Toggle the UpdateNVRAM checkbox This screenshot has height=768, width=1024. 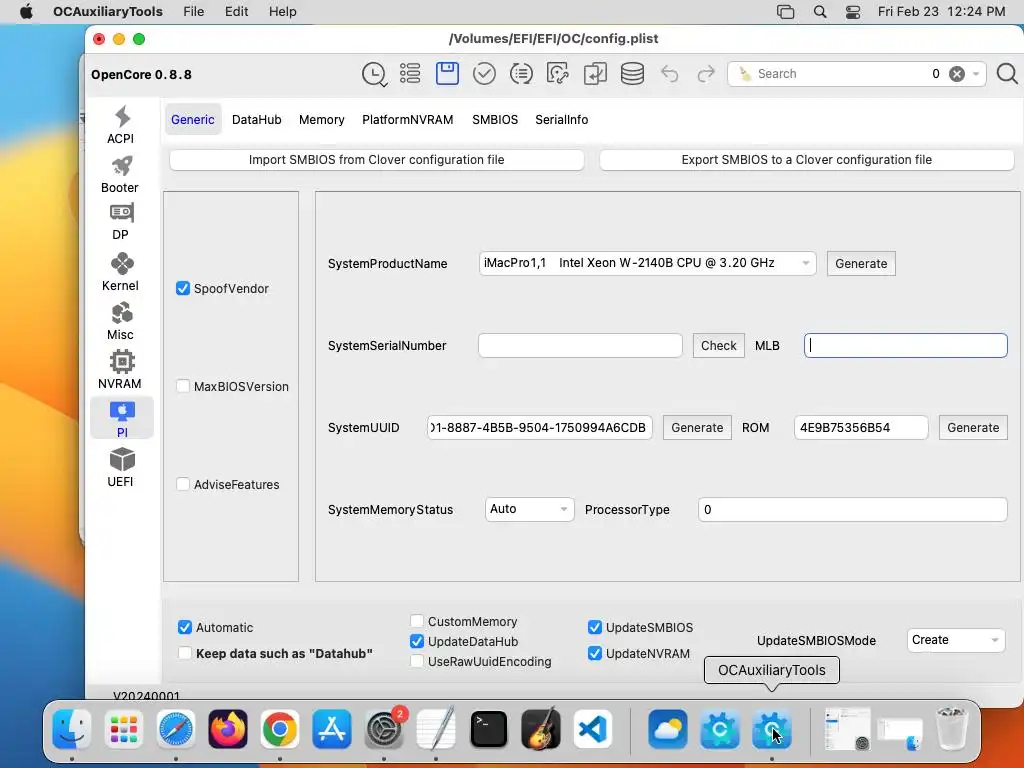(595, 654)
